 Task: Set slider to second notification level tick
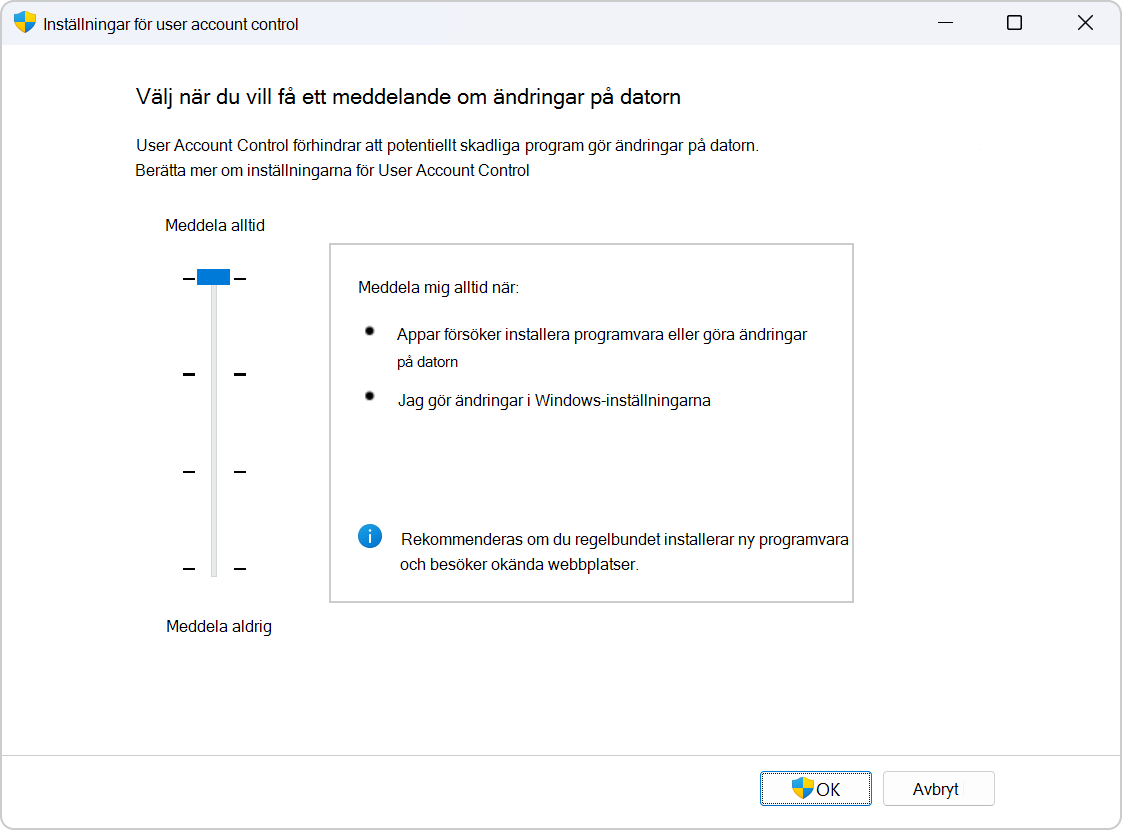click(214, 374)
